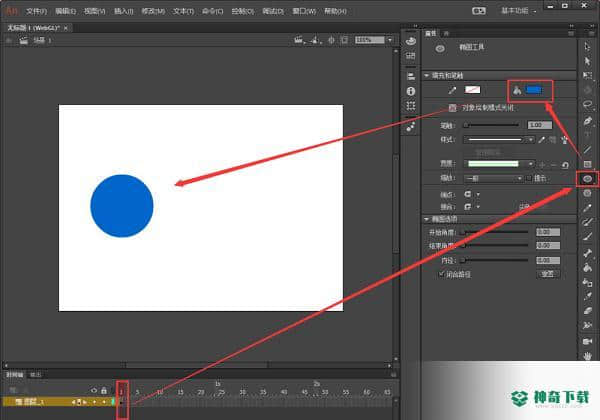
Task: Select the Hand tool
Action: pos(587,355)
